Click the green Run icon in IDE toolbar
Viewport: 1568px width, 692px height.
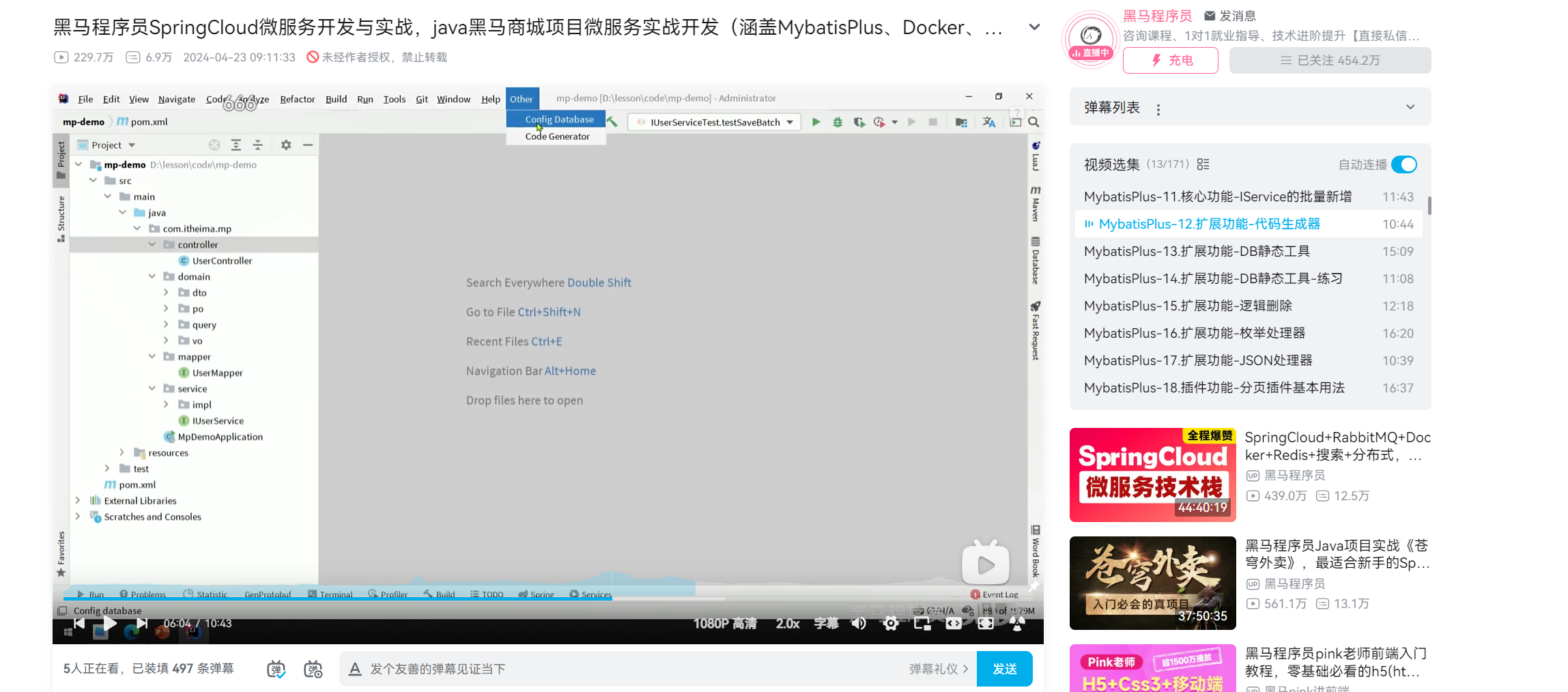coord(816,122)
